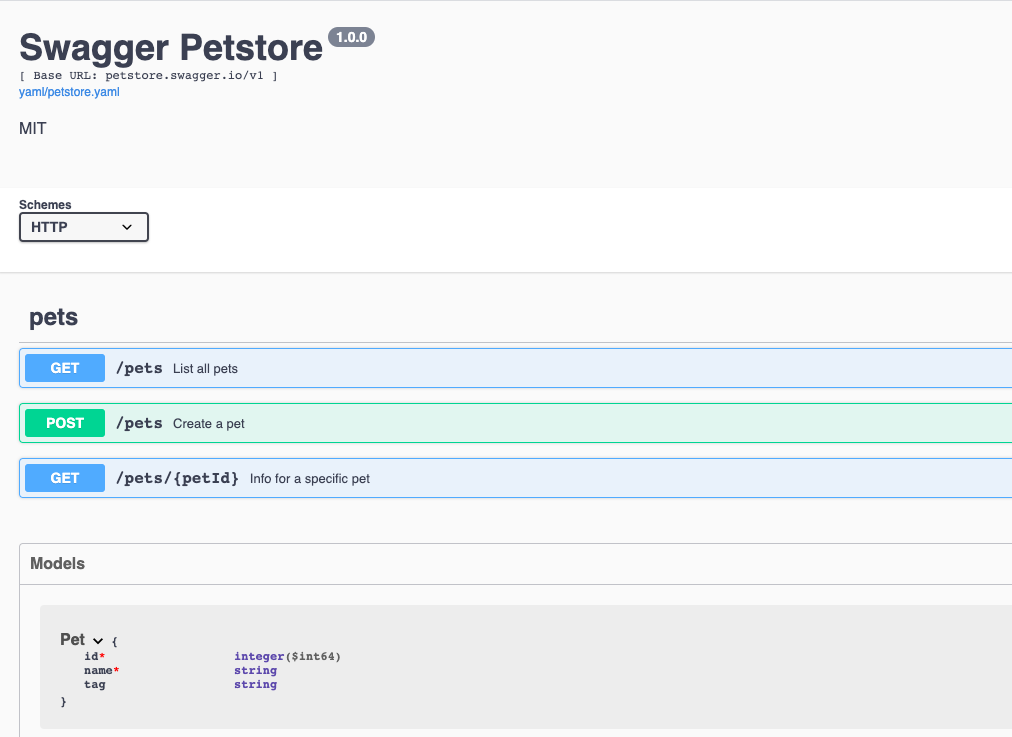Click the Base URL text
The height and width of the screenshot is (737, 1012).
pyautogui.click(x=148, y=76)
